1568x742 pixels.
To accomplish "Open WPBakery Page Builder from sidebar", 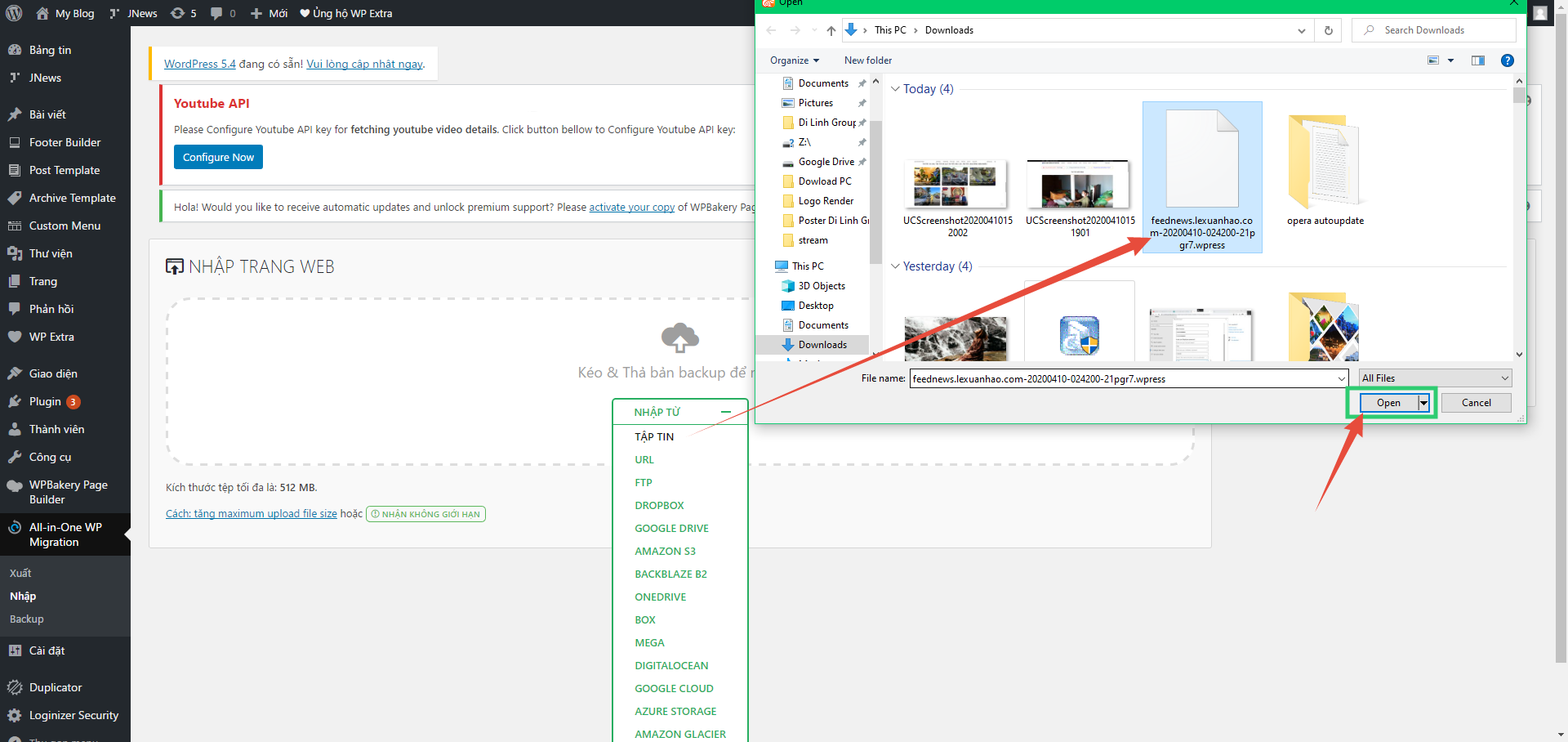I will [x=17, y=485].
